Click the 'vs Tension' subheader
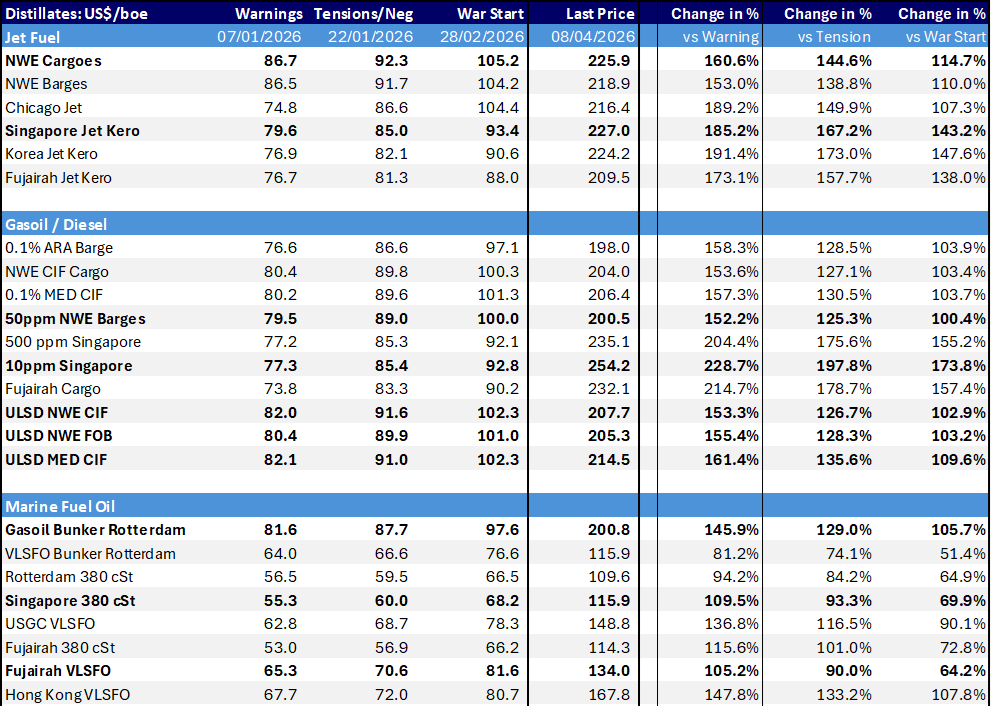The height and width of the screenshot is (707, 991). click(834, 37)
